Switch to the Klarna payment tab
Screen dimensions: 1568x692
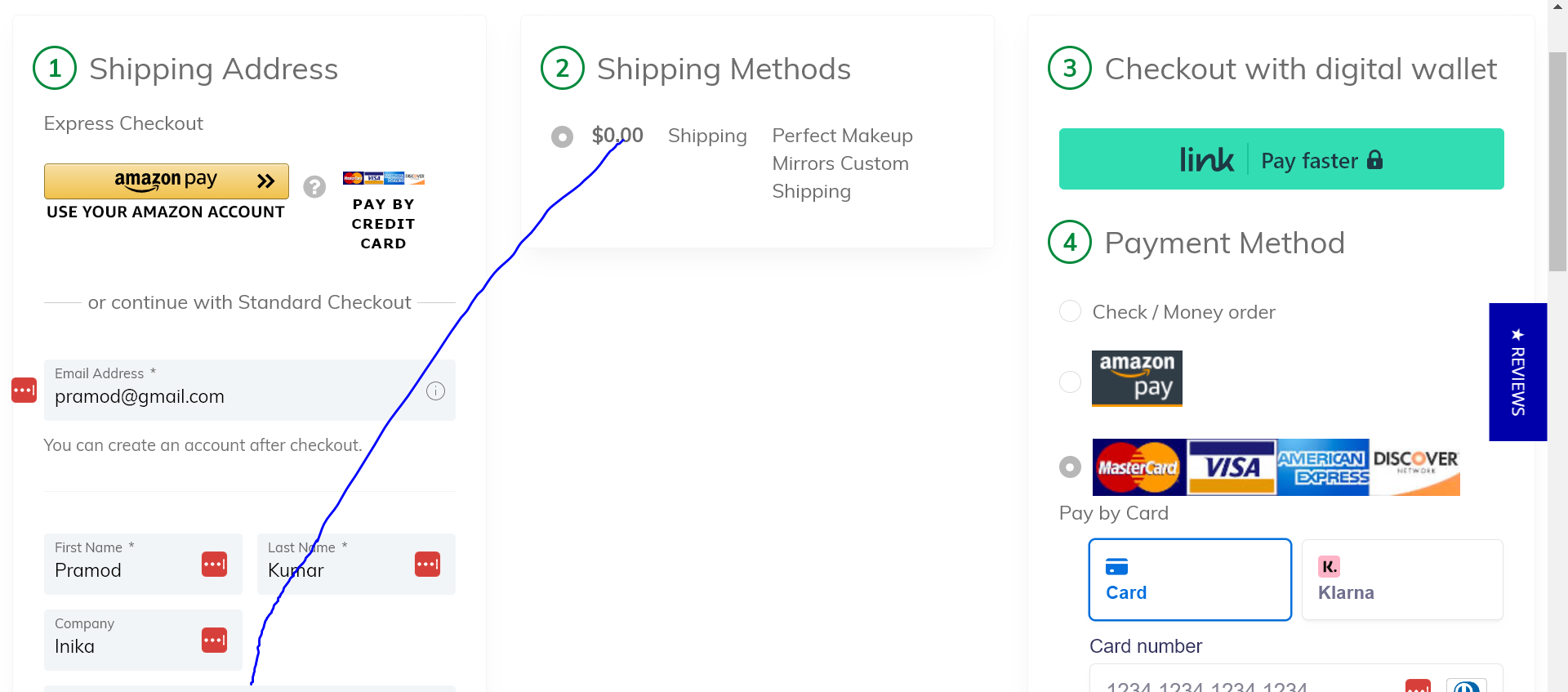1401,580
